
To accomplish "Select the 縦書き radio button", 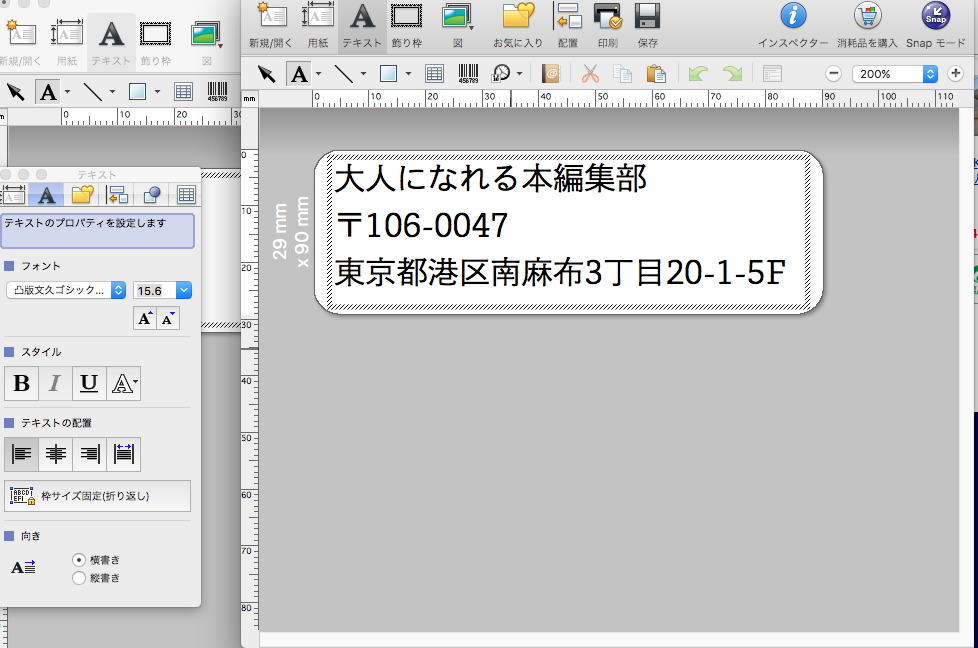I will pyautogui.click(x=79, y=577).
